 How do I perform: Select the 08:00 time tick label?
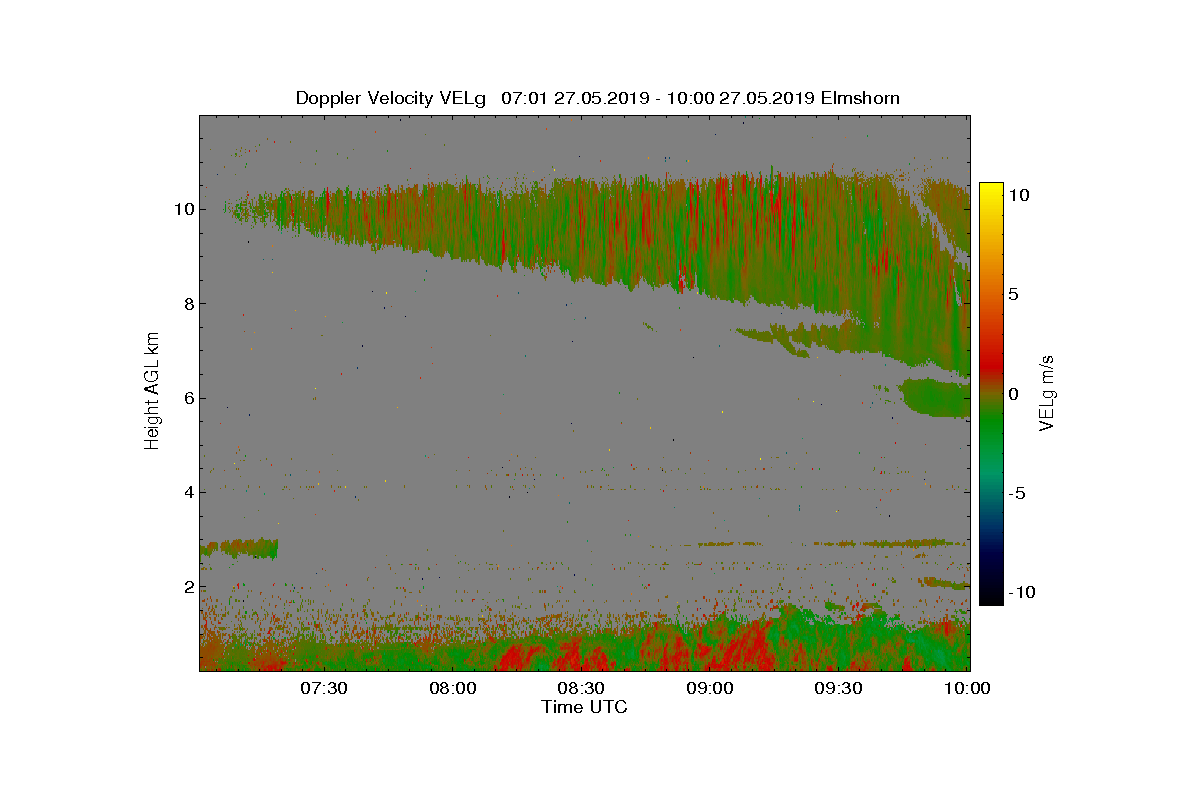(453, 688)
